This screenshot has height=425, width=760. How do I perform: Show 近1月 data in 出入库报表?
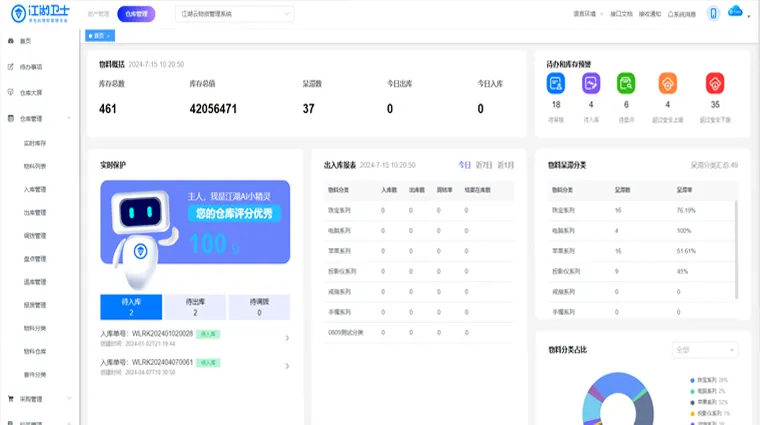(506, 165)
